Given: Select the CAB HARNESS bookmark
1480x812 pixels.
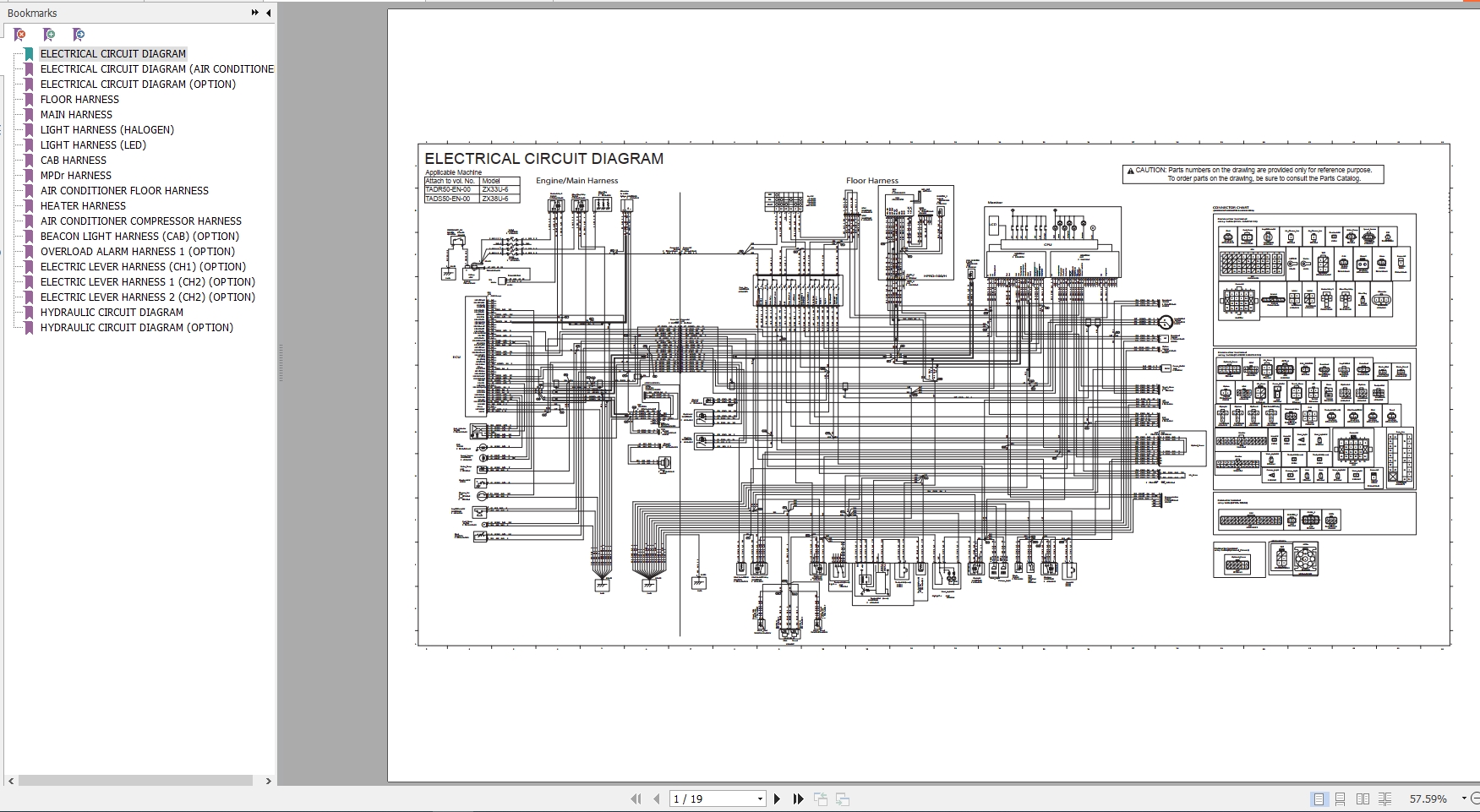Looking at the screenshot, I should (74, 160).
